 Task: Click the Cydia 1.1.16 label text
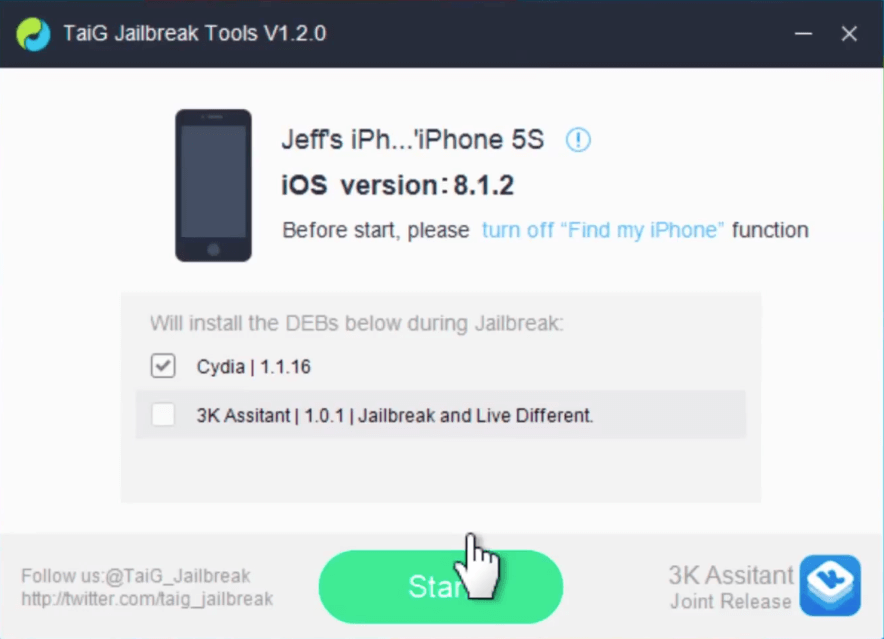(254, 367)
